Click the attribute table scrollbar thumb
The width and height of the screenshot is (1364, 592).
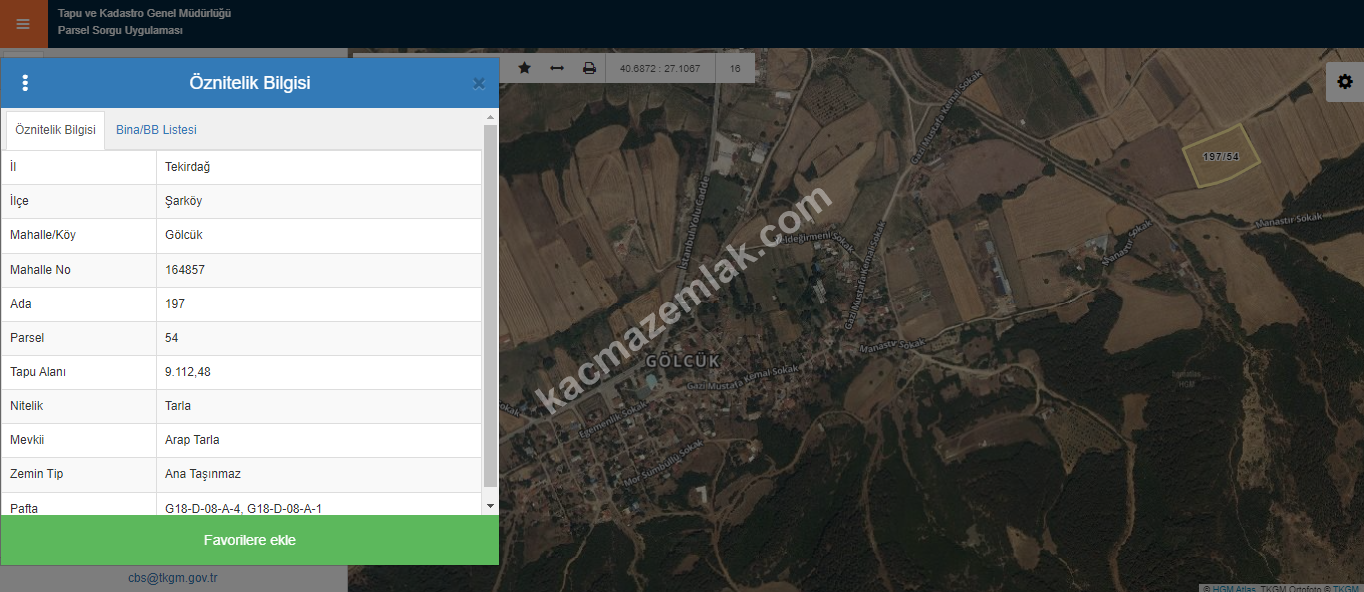tap(490, 300)
